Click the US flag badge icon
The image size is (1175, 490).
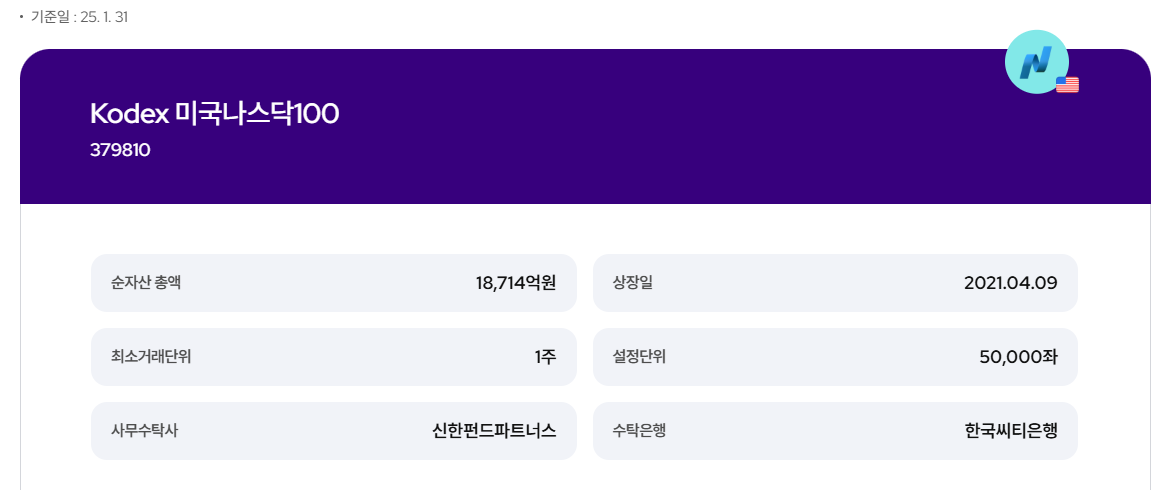pos(1067,85)
